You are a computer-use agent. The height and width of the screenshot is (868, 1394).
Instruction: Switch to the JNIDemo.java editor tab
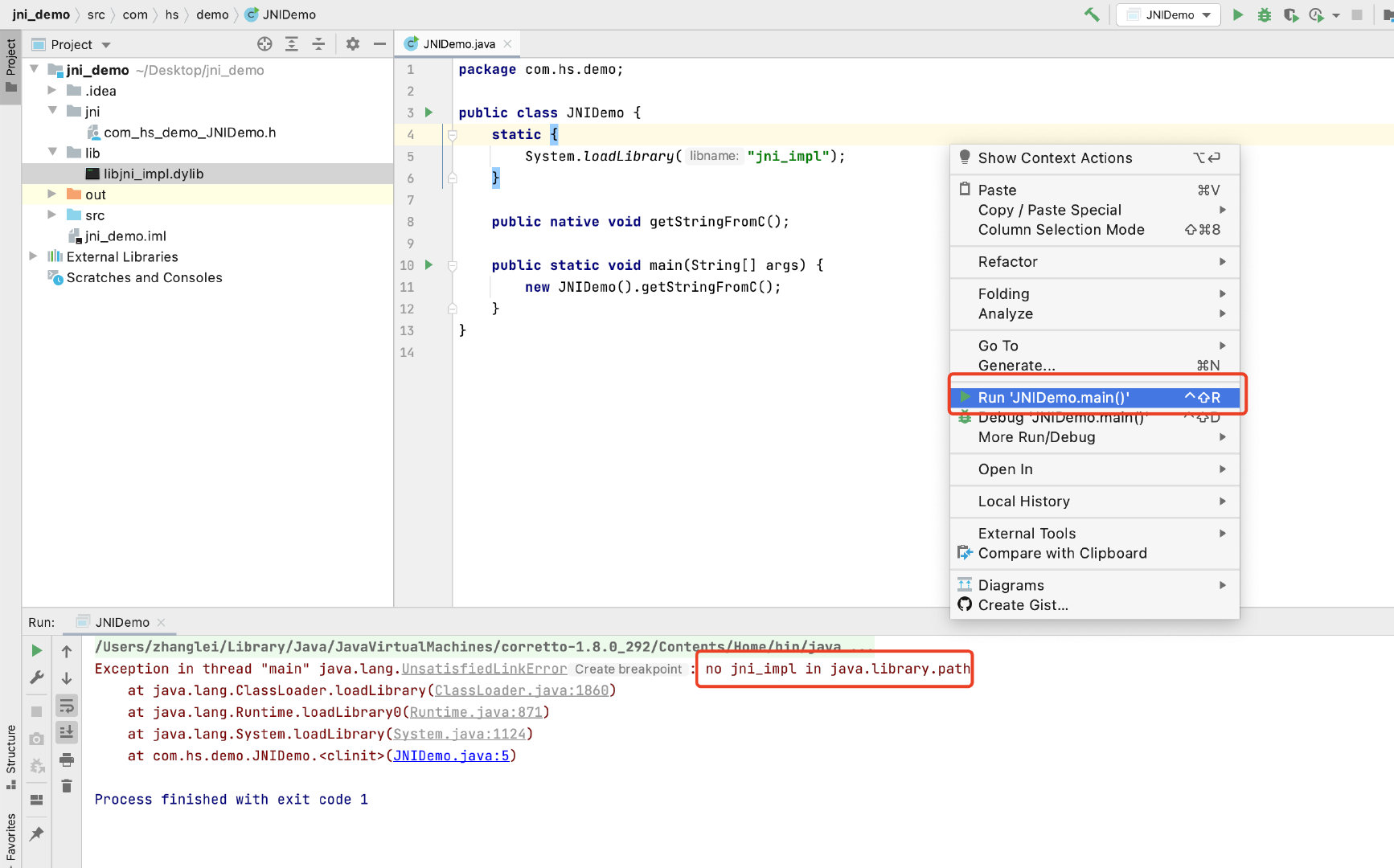click(x=457, y=43)
